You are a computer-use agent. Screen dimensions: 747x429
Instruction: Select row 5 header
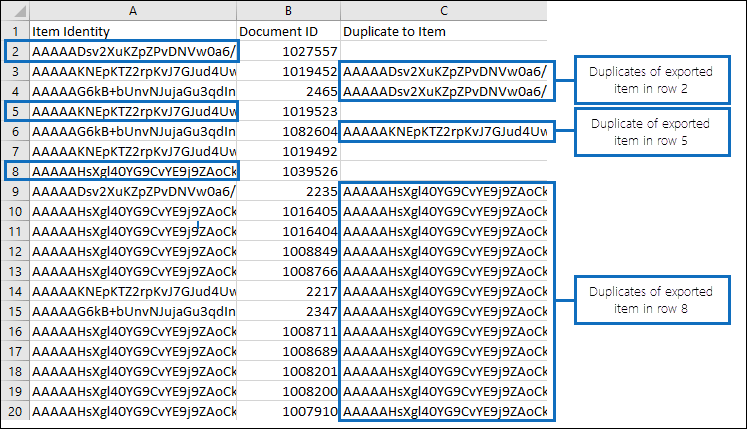click(15, 112)
